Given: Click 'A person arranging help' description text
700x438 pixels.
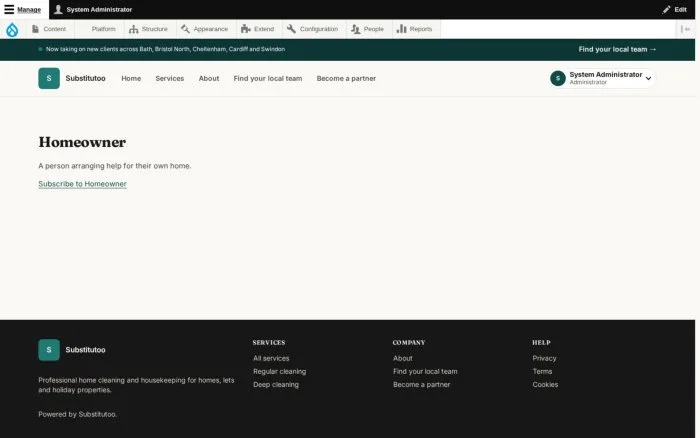Looking at the screenshot, I should 115,166.
